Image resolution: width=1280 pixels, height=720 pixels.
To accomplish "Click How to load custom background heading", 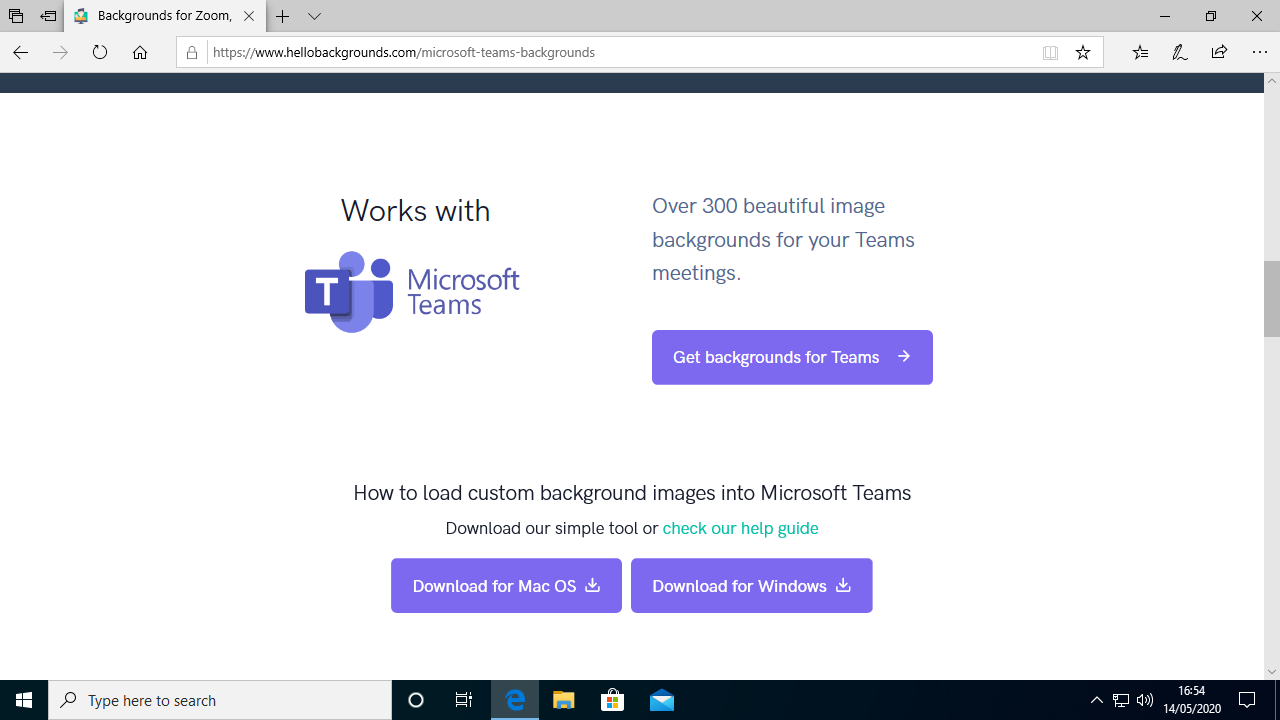I will 632,493.
